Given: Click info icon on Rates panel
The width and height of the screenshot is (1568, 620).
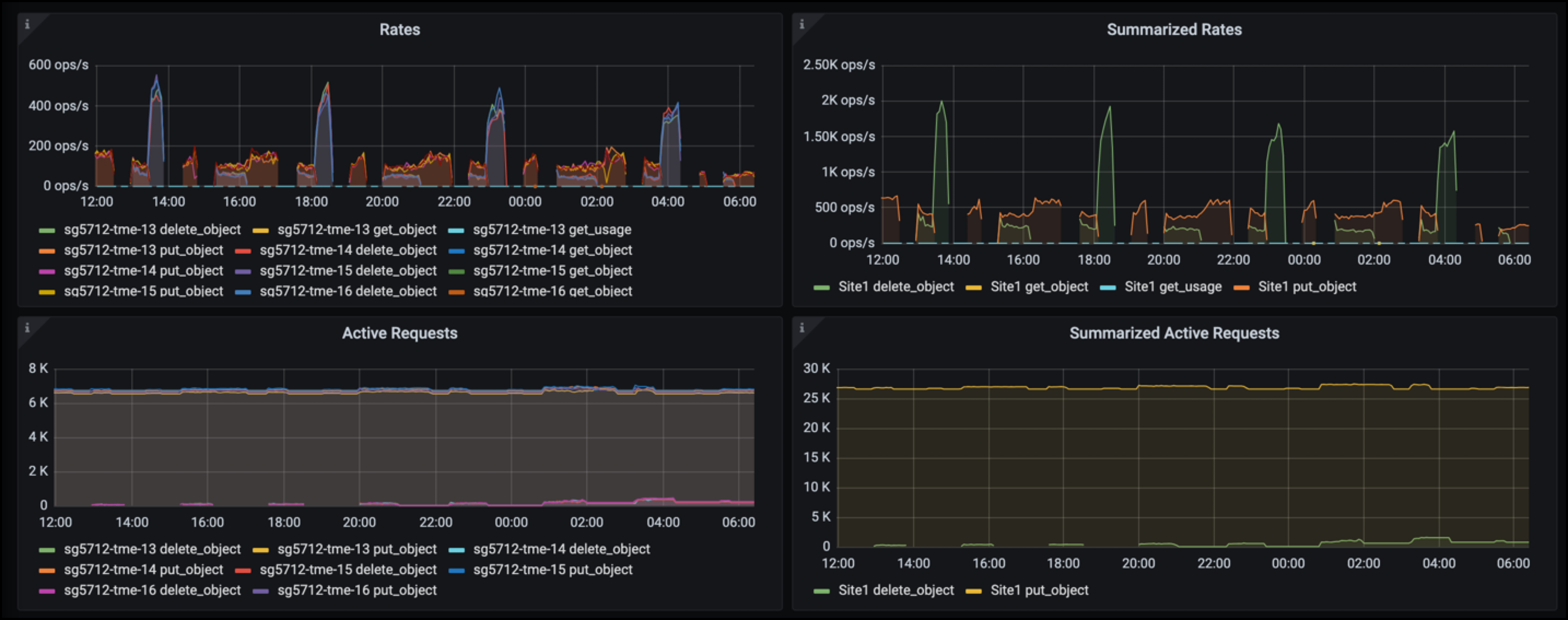Looking at the screenshot, I should [x=27, y=24].
